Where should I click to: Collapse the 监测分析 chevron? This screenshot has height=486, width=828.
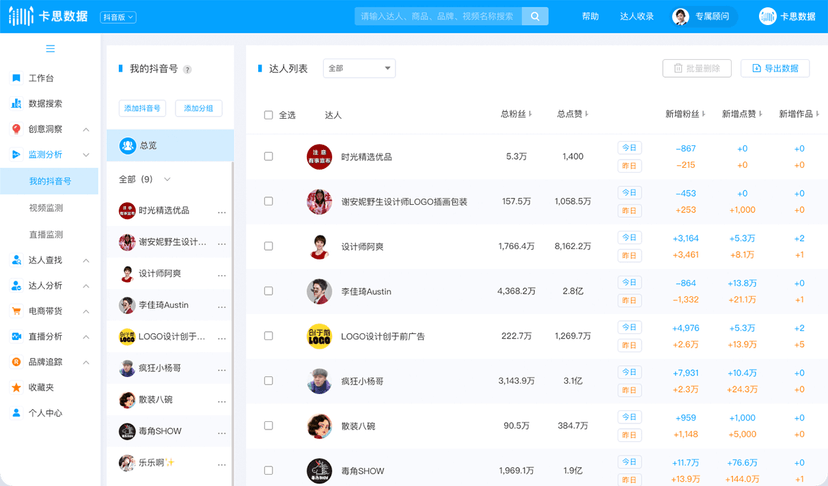pyautogui.click(x=86, y=155)
